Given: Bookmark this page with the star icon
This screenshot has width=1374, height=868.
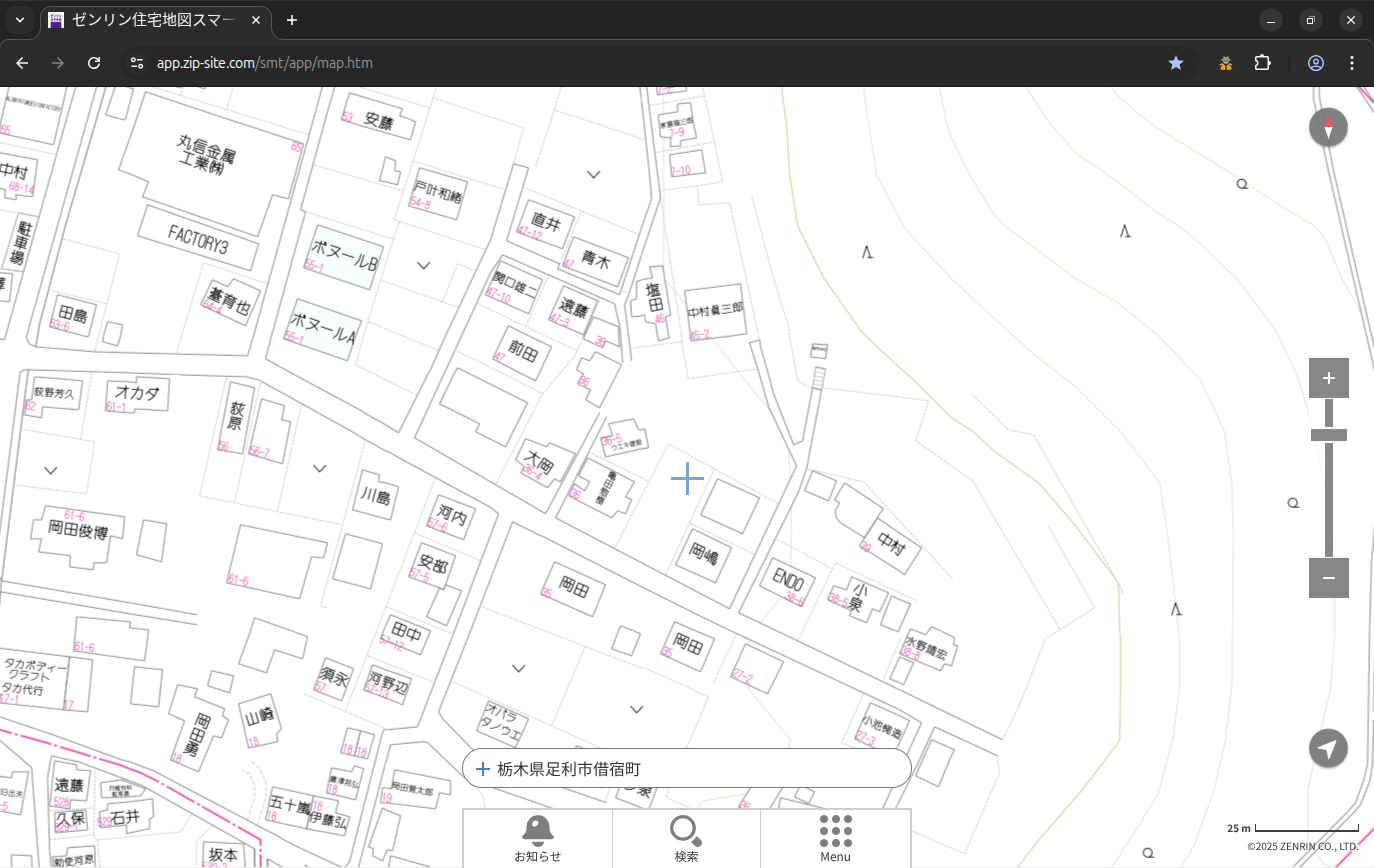Looking at the screenshot, I should pos(1176,63).
